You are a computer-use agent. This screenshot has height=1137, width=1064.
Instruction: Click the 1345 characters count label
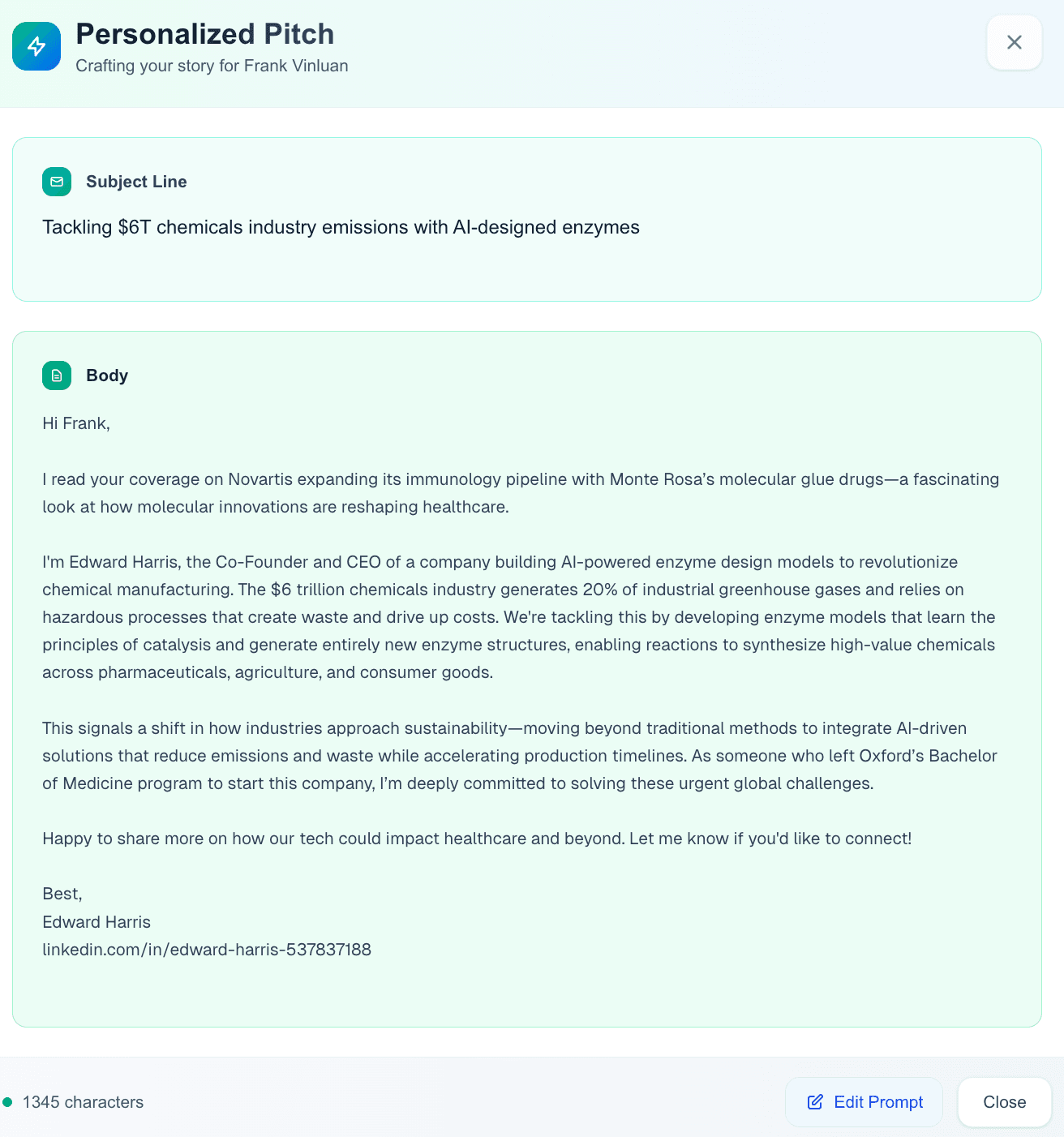point(83,1102)
